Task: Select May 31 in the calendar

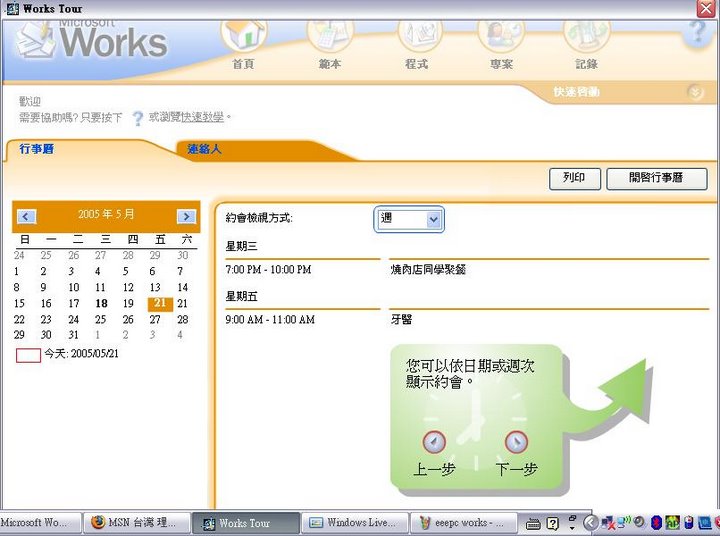Action: pyautogui.click(x=73, y=335)
